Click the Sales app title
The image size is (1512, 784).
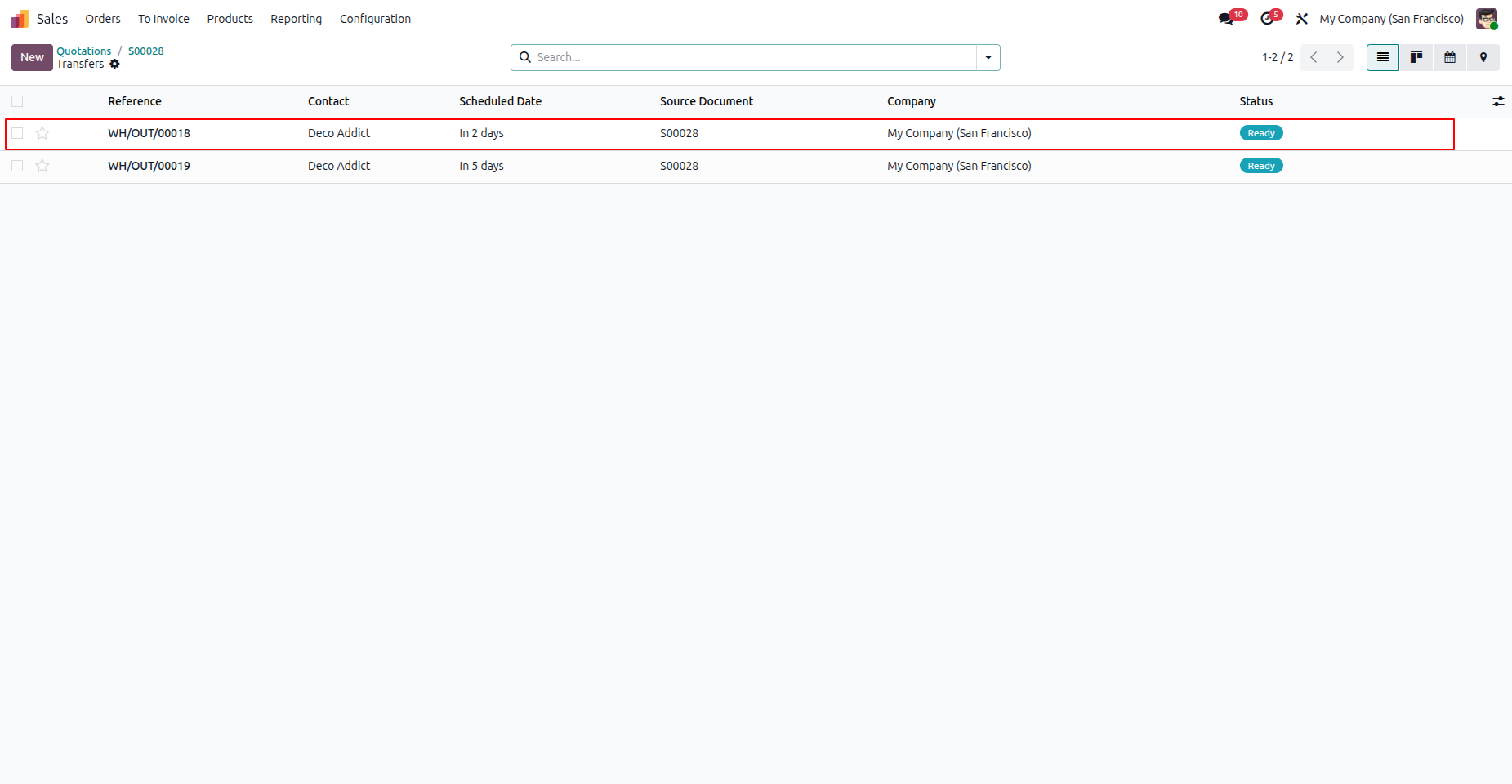pyautogui.click(x=52, y=19)
